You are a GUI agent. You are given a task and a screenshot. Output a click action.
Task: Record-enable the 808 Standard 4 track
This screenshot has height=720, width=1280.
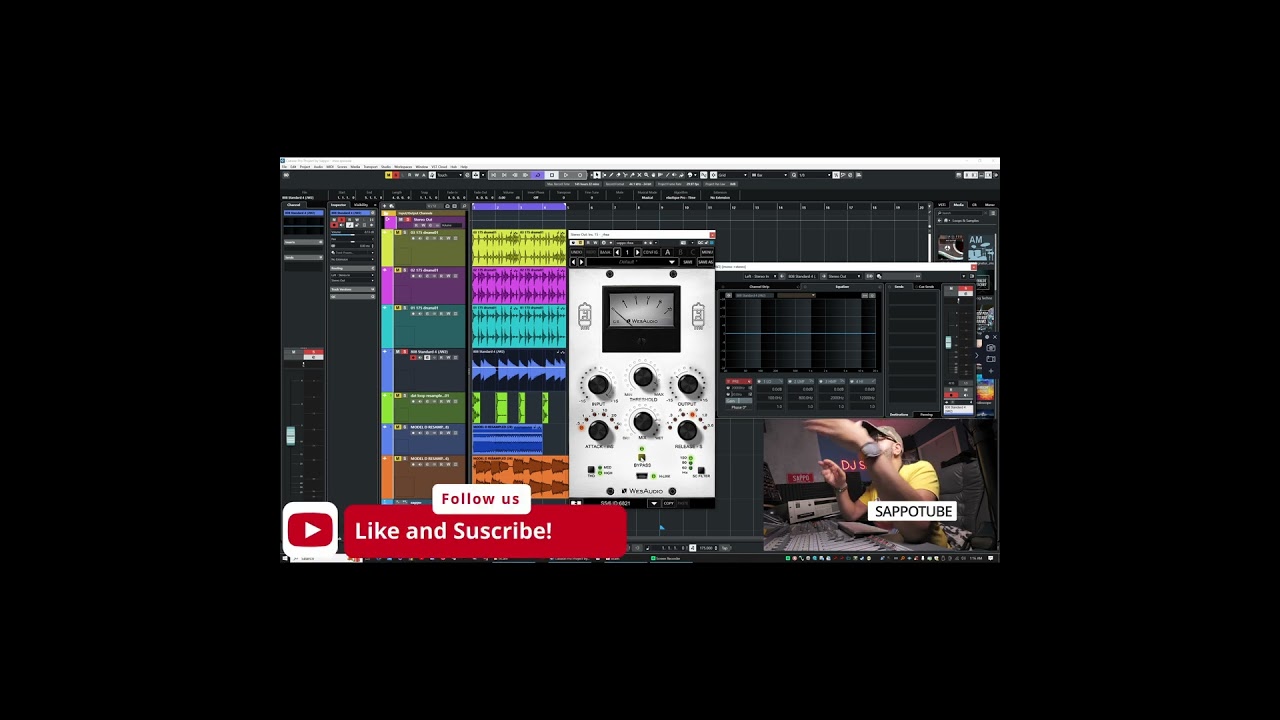tap(413, 358)
